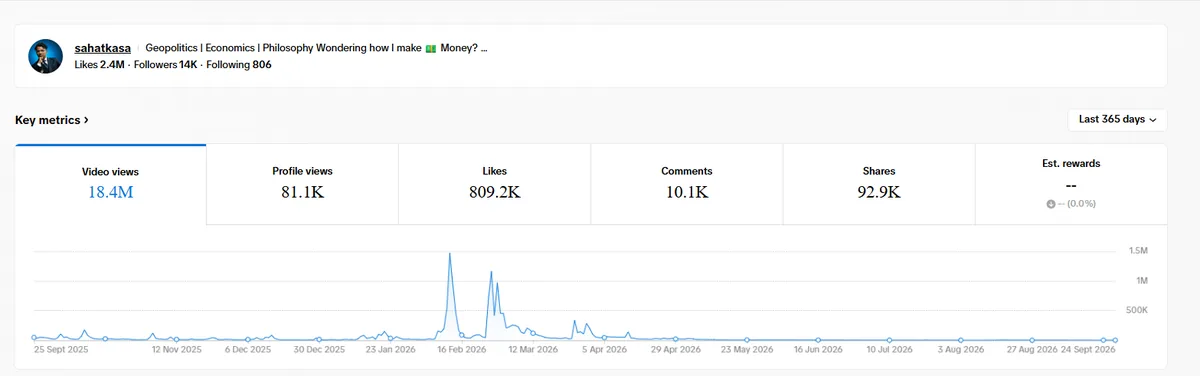Open the Shares metric tab
Viewport: 1200px width, 376px height.
point(878,184)
